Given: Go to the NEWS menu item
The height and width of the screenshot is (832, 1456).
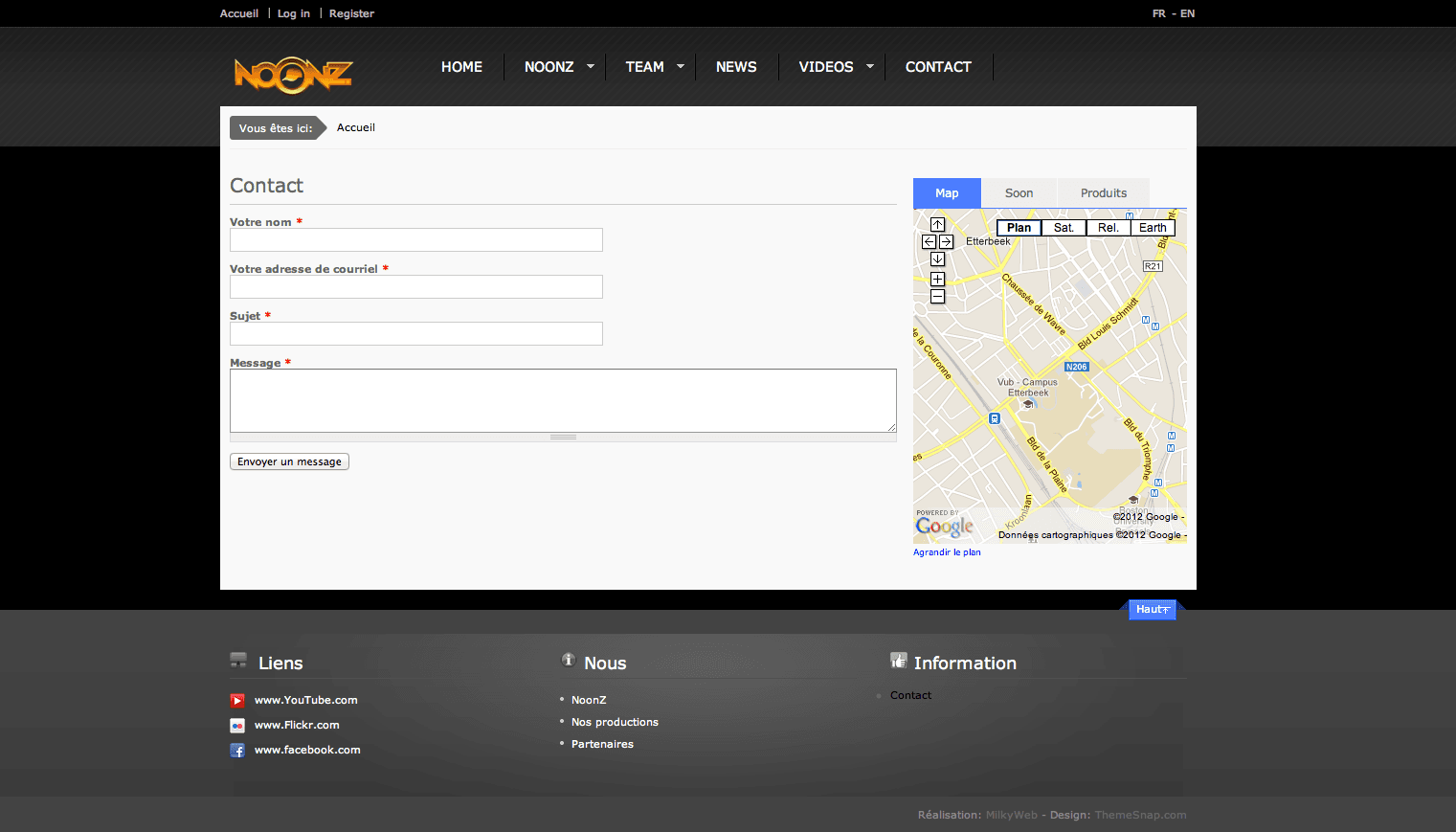Looking at the screenshot, I should click(736, 67).
